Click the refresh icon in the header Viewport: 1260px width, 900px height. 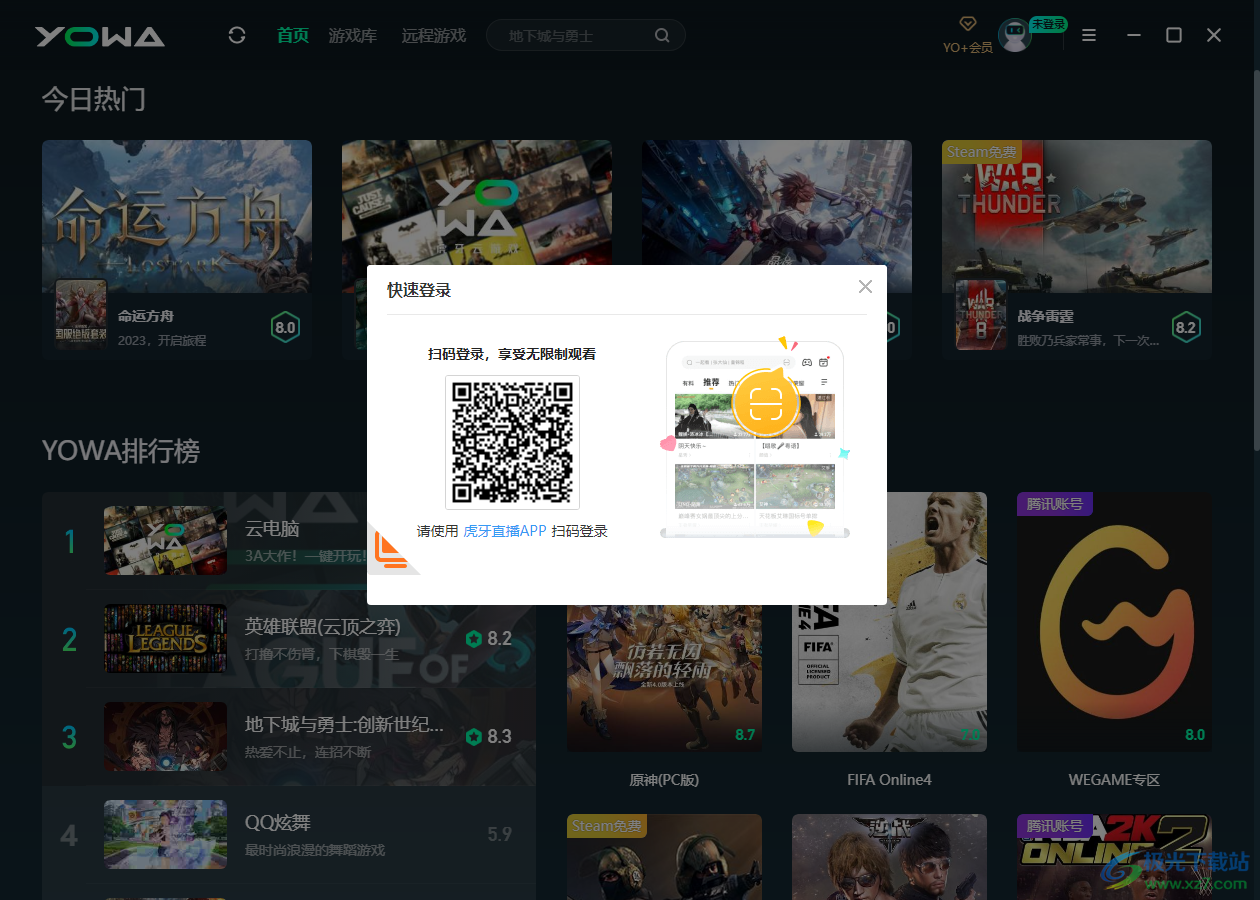(x=237, y=36)
